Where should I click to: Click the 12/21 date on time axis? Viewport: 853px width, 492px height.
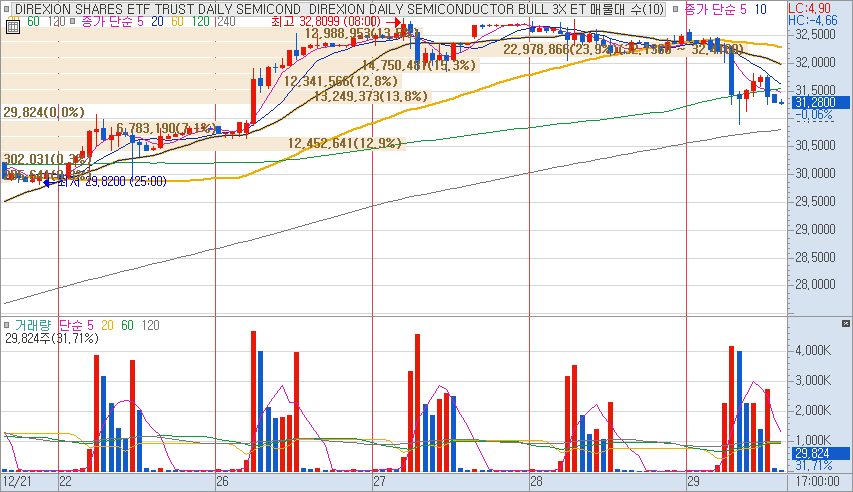(17, 482)
